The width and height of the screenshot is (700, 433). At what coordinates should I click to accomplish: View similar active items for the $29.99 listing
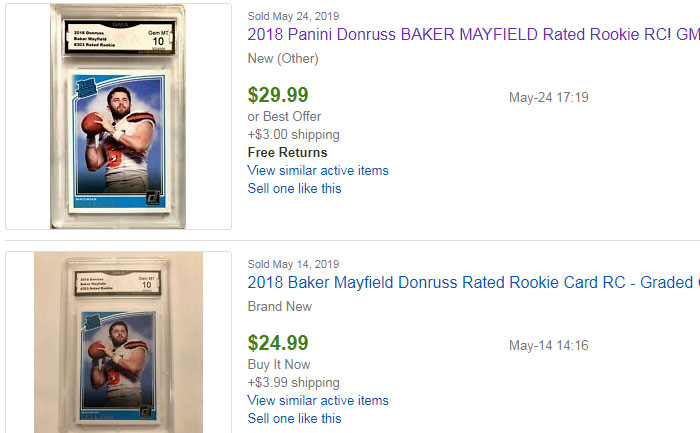tap(318, 171)
